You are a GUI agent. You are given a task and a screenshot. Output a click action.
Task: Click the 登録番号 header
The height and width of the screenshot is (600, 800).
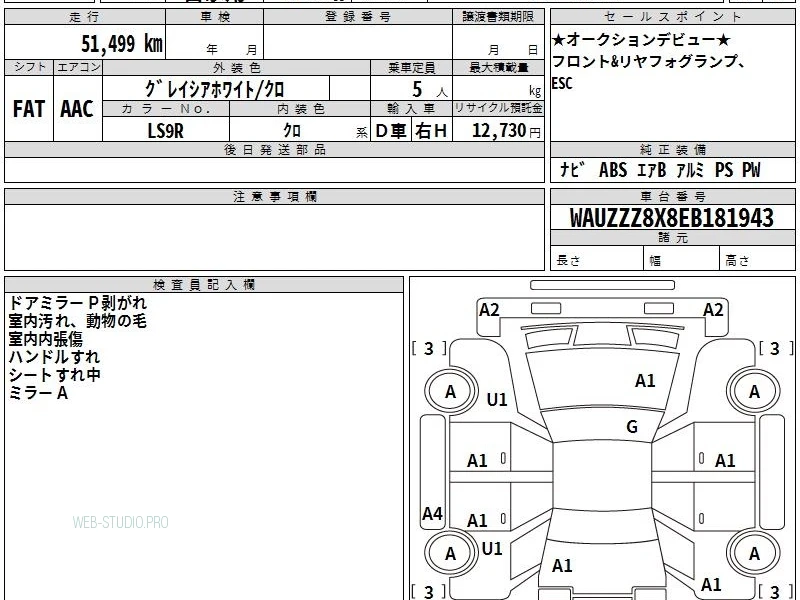point(358,17)
